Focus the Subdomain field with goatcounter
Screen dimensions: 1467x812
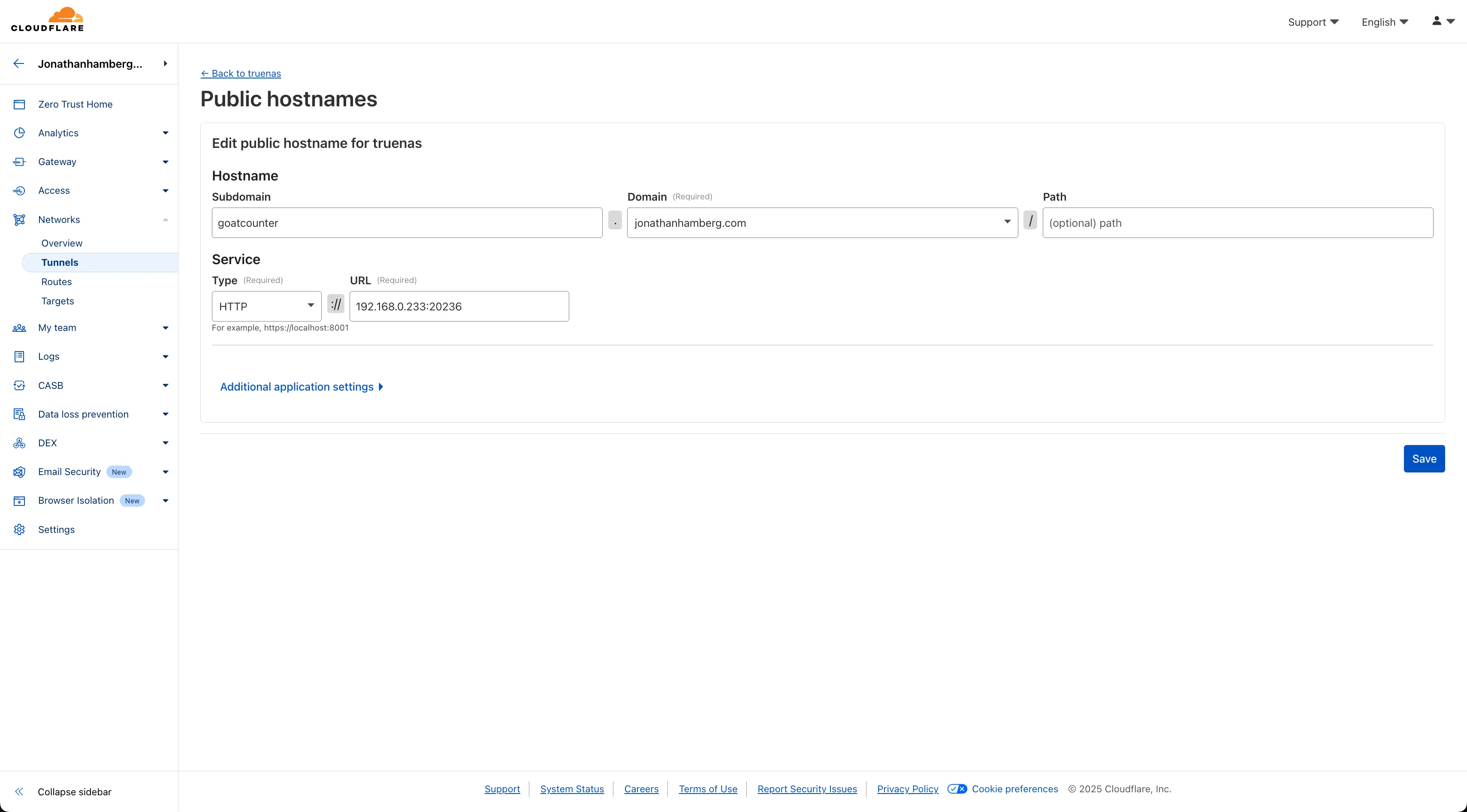[x=407, y=223]
